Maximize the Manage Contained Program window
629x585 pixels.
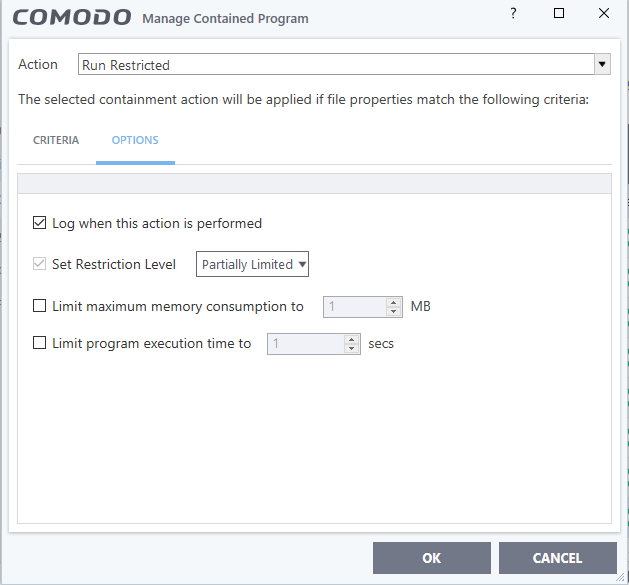coord(559,14)
